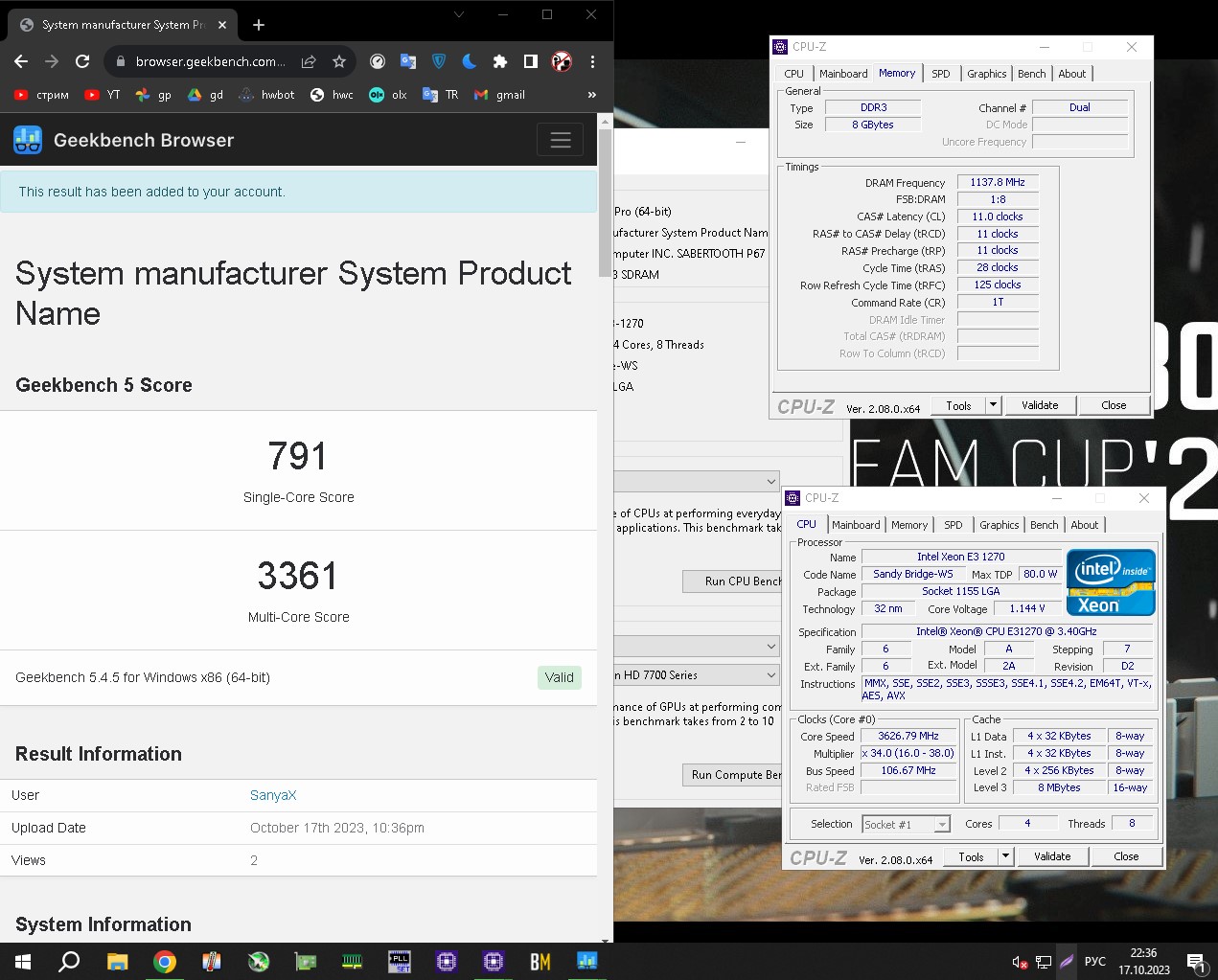Viewport: 1218px width, 980px height.
Task: Open About tab in Memory CPU-Z window
Action: point(1071,74)
